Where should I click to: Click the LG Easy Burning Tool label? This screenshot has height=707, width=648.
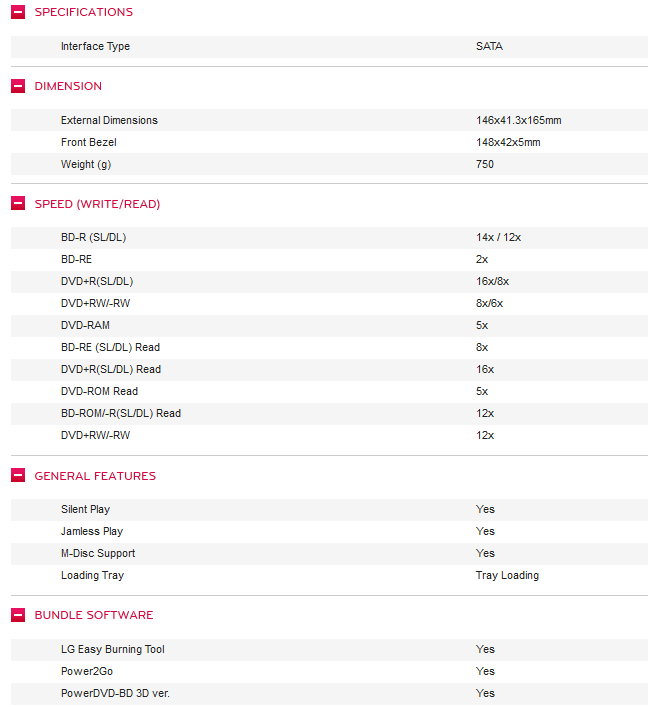pyautogui.click(x=113, y=650)
